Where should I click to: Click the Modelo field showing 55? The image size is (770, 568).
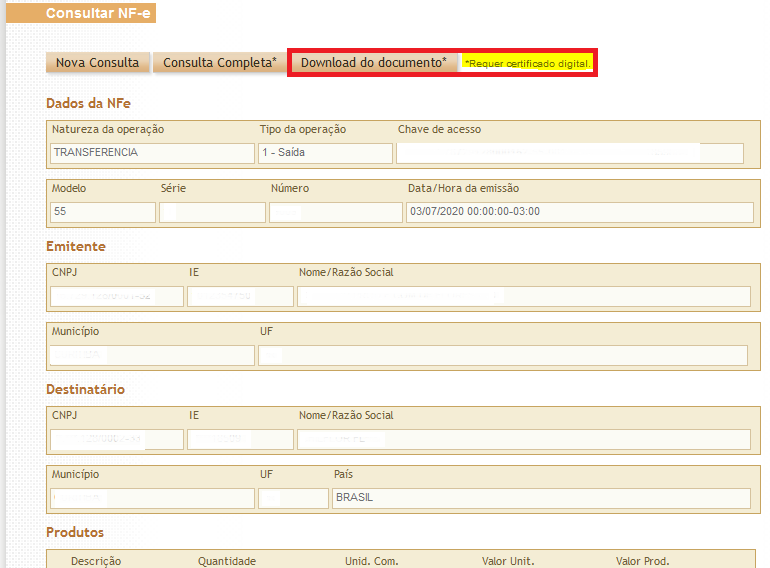pos(103,212)
